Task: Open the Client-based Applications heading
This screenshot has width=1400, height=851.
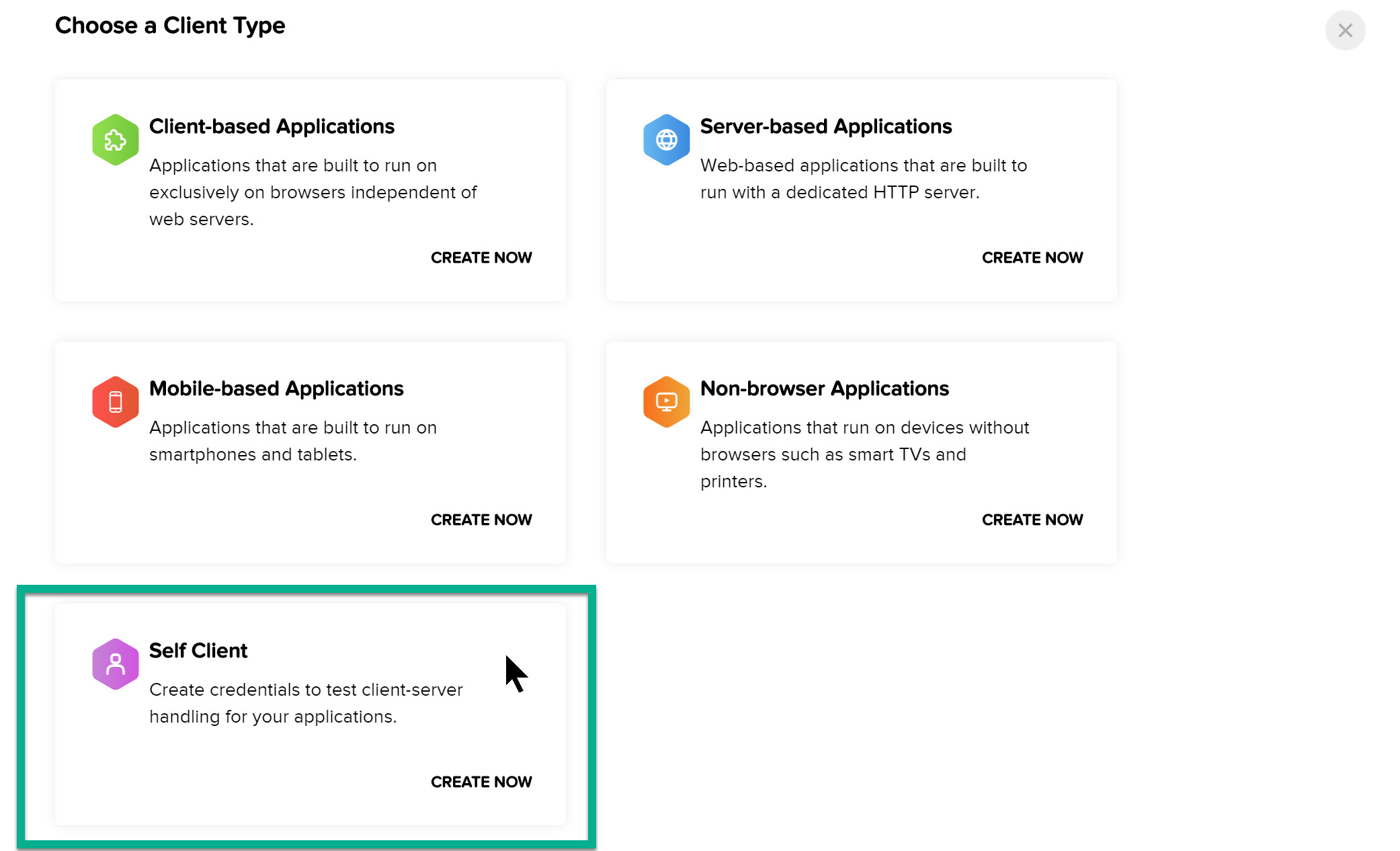Action: [x=272, y=126]
